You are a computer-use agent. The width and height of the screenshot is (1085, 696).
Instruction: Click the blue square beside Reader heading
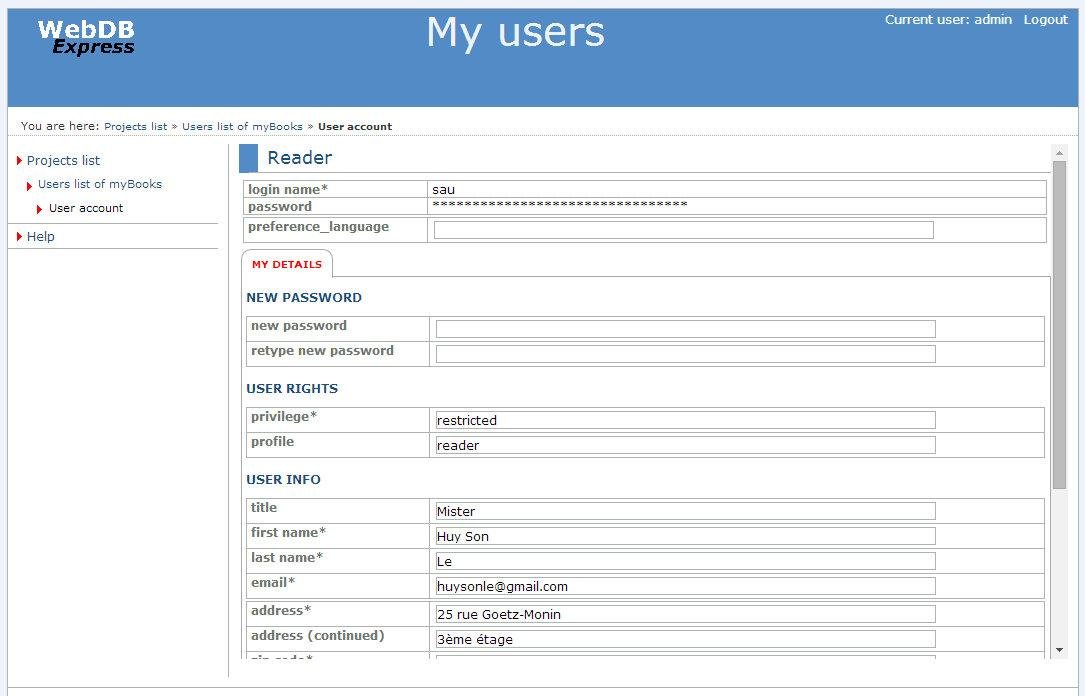[249, 158]
